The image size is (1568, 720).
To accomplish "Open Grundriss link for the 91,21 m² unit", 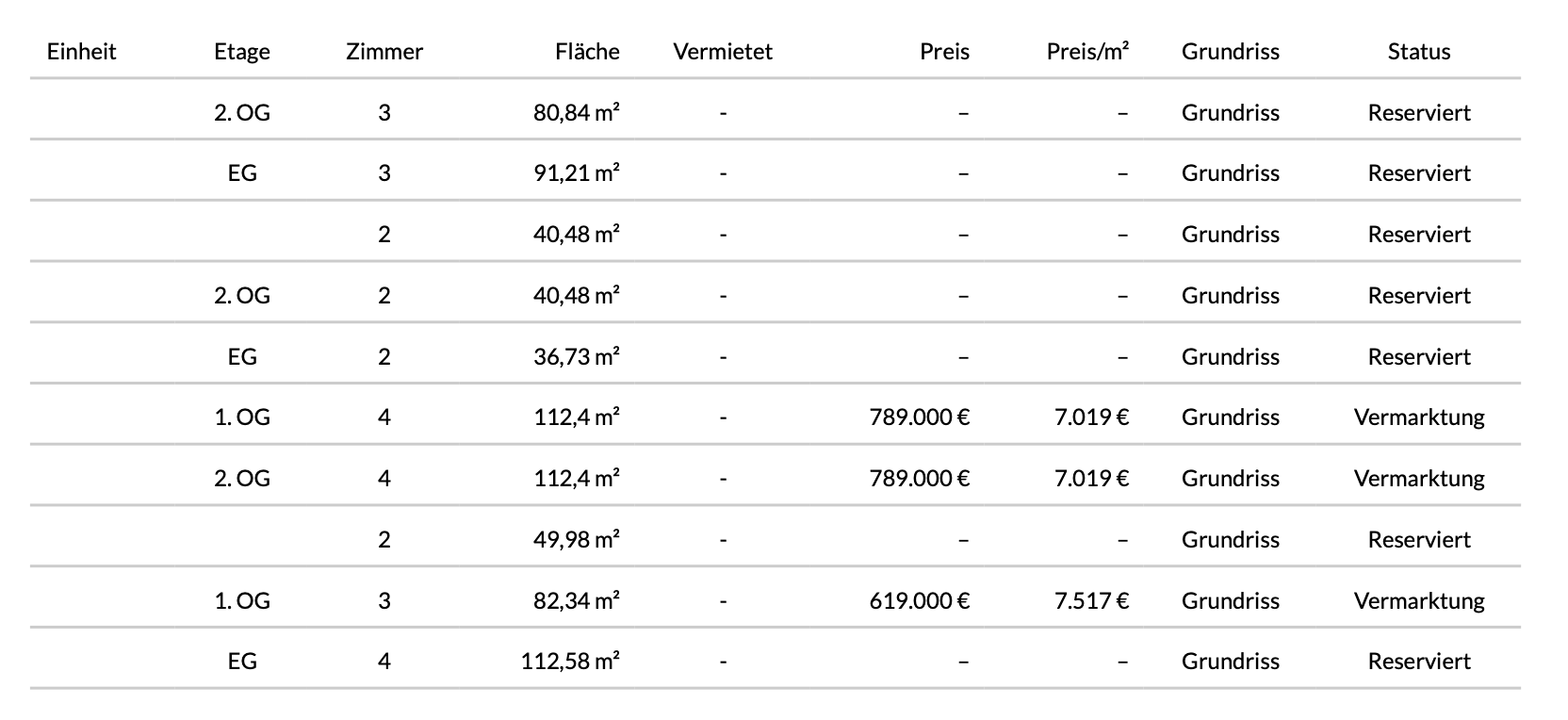I will click(x=1230, y=173).
